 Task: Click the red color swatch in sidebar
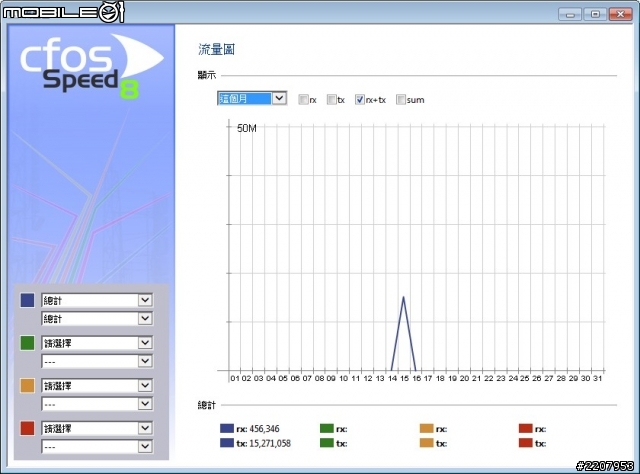tap(27, 428)
